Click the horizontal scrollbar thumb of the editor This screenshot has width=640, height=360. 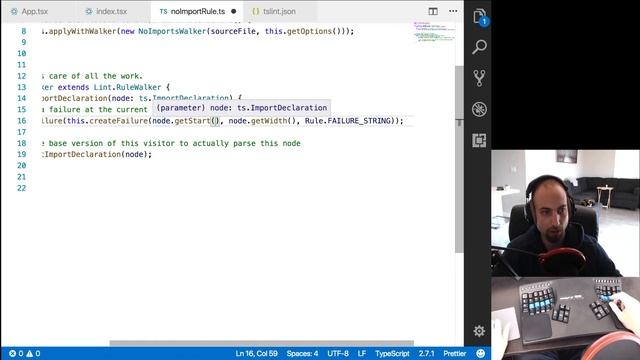tap(261, 343)
